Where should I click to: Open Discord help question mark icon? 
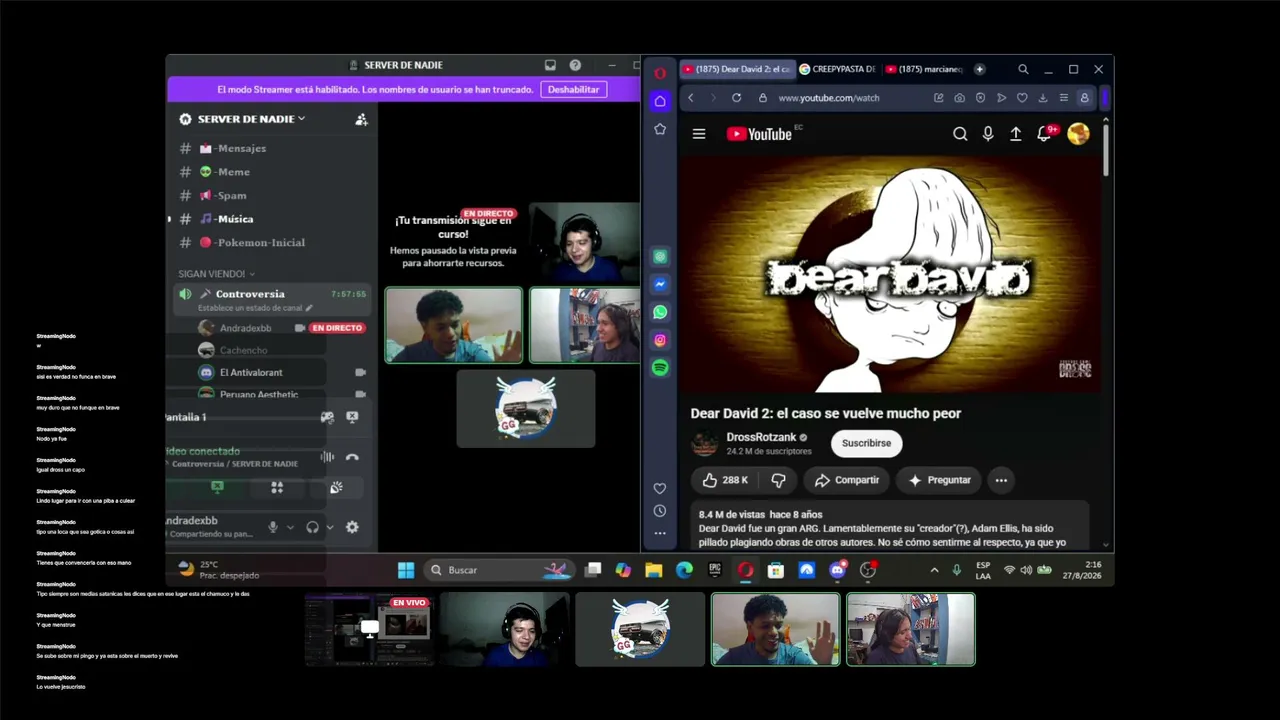point(575,65)
